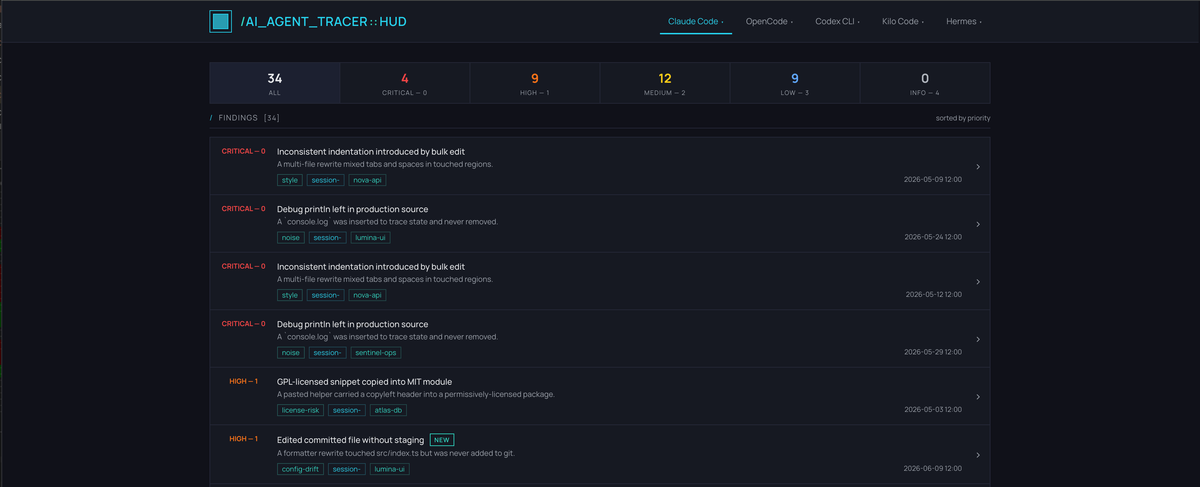1200x487 pixels.
Task: Expand chevron on the Edited committed file finding
Action: coord(977,454)
